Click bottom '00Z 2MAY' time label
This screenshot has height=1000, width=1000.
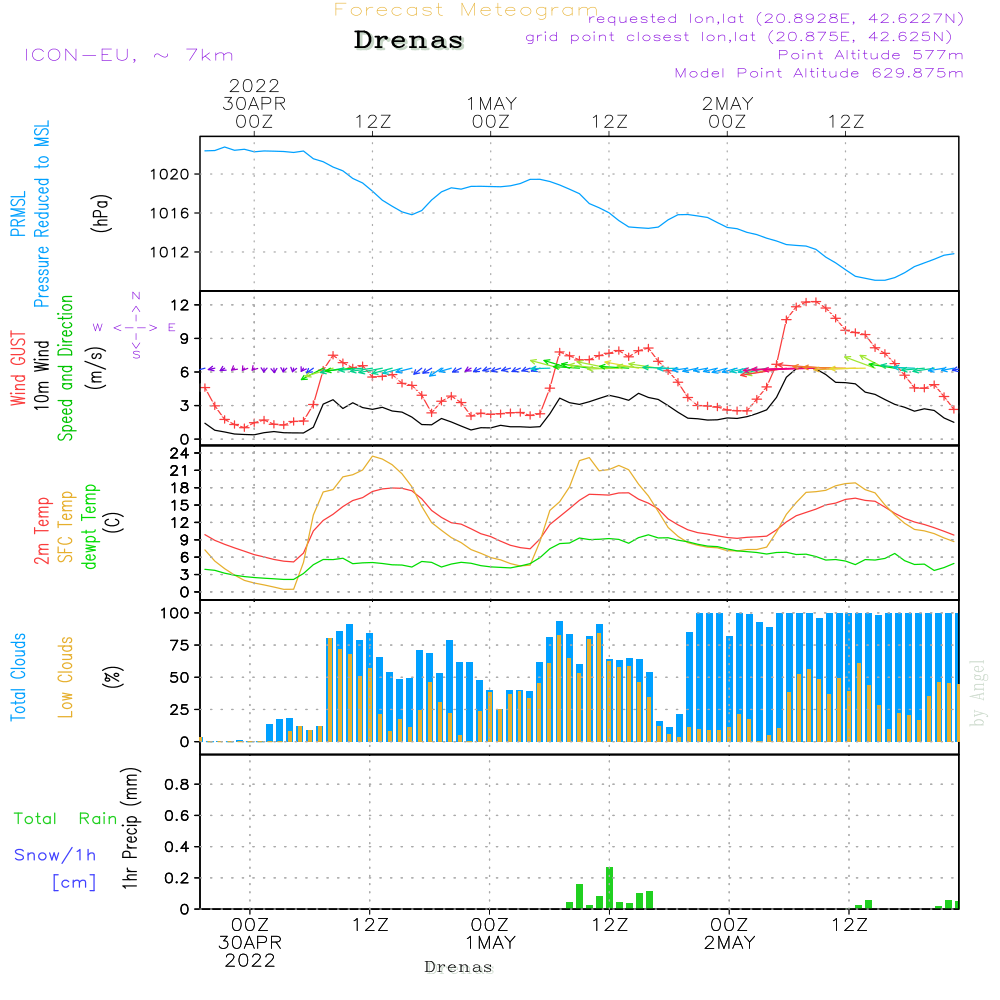tap(729, 934)
